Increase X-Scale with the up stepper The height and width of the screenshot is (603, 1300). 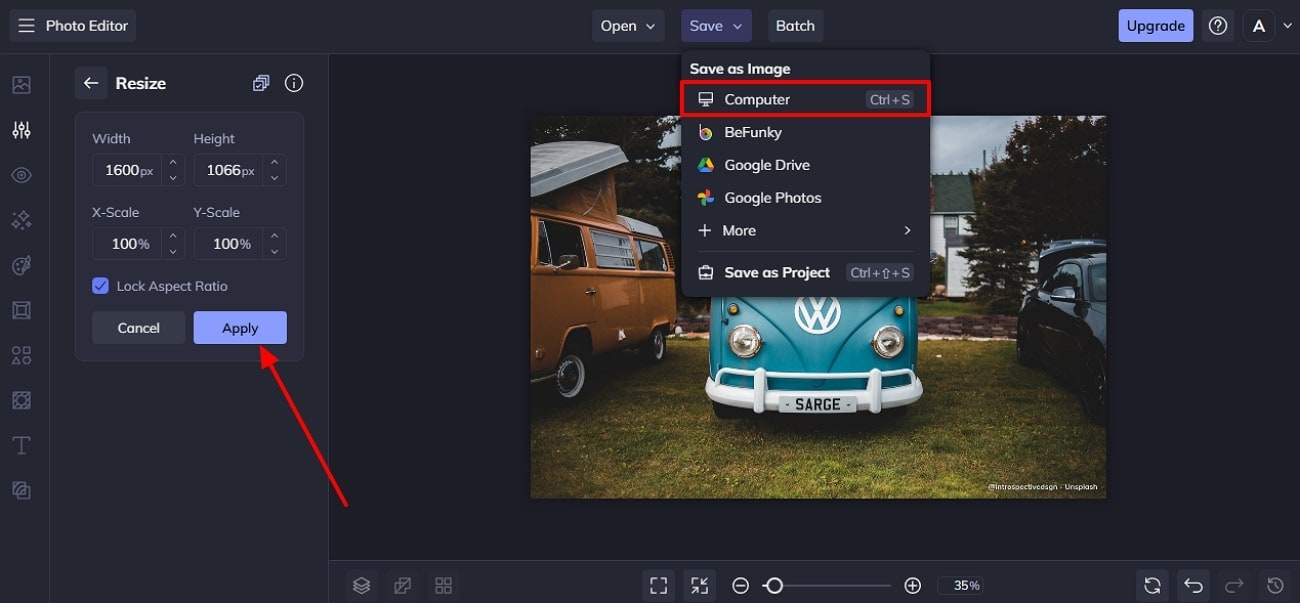click(x=173, y=236)
